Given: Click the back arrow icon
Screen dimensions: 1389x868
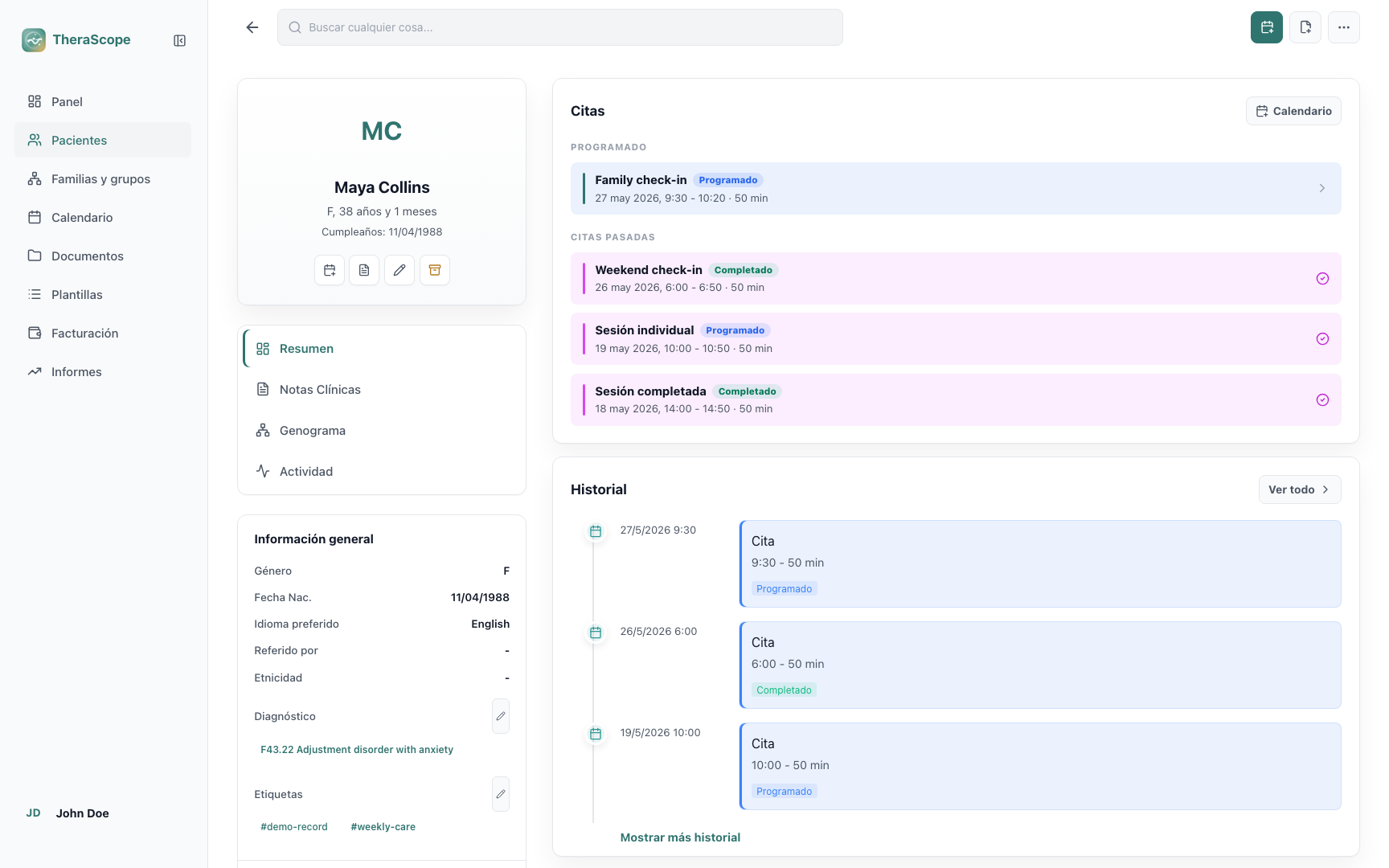Looking at the screenshot, I should (x=252, y=27).
